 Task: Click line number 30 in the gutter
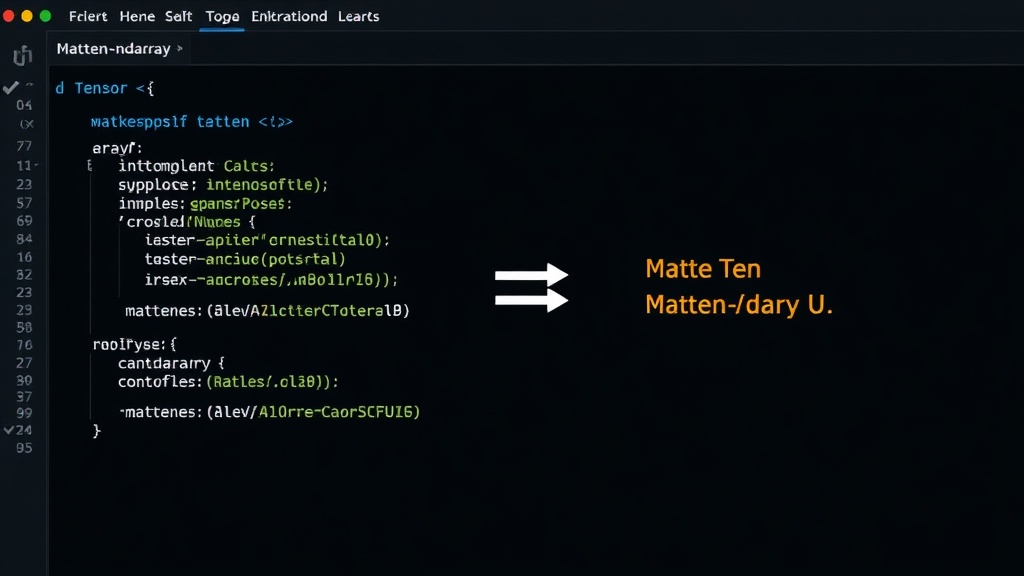[x=24, y=380]
